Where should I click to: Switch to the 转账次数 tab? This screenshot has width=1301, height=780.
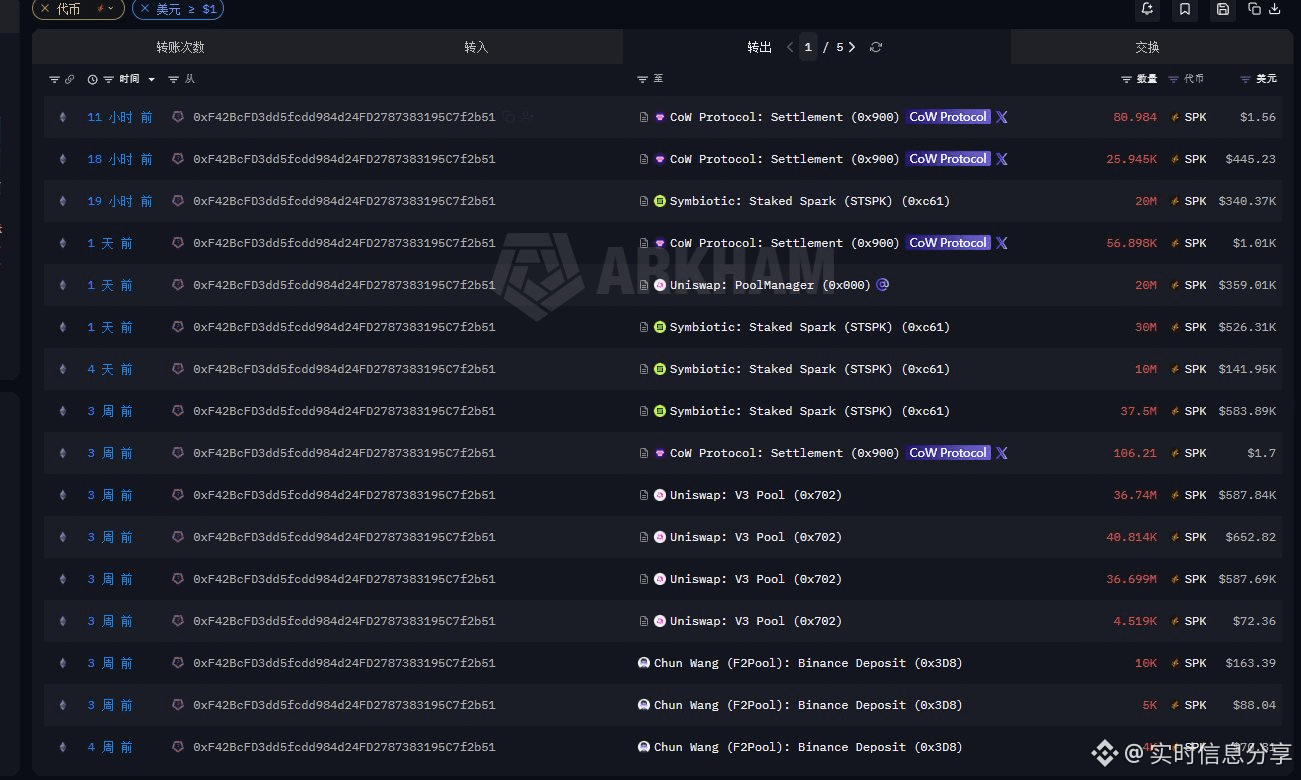coord(180,47)
